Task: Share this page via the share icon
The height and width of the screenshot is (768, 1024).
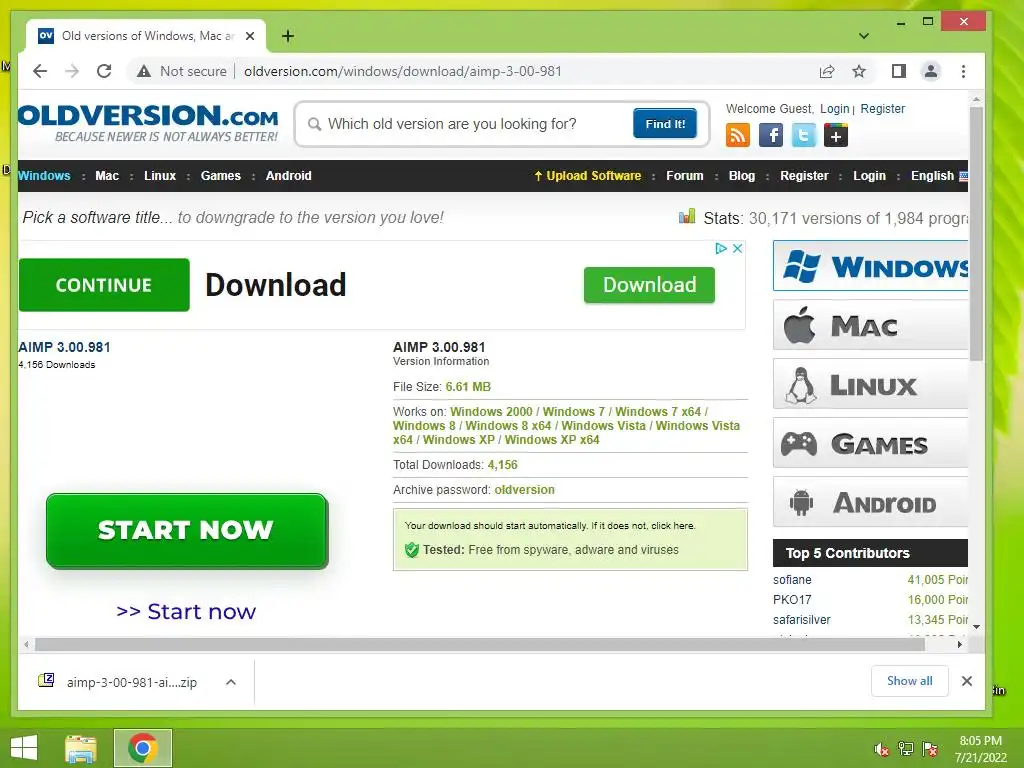Action: pos(827,71)
